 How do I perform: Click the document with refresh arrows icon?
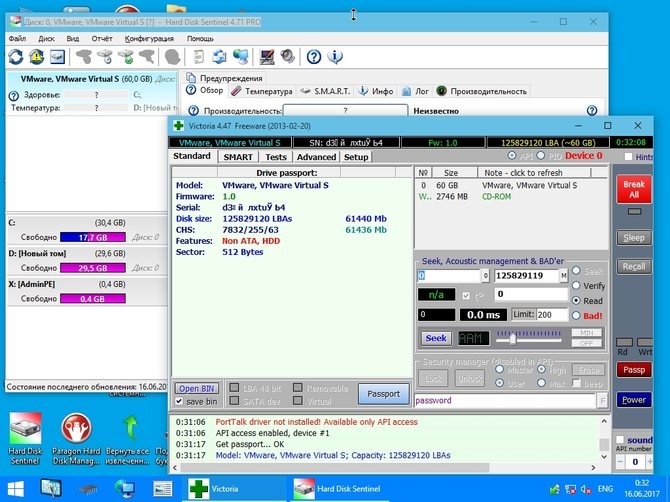click(219, 57)
